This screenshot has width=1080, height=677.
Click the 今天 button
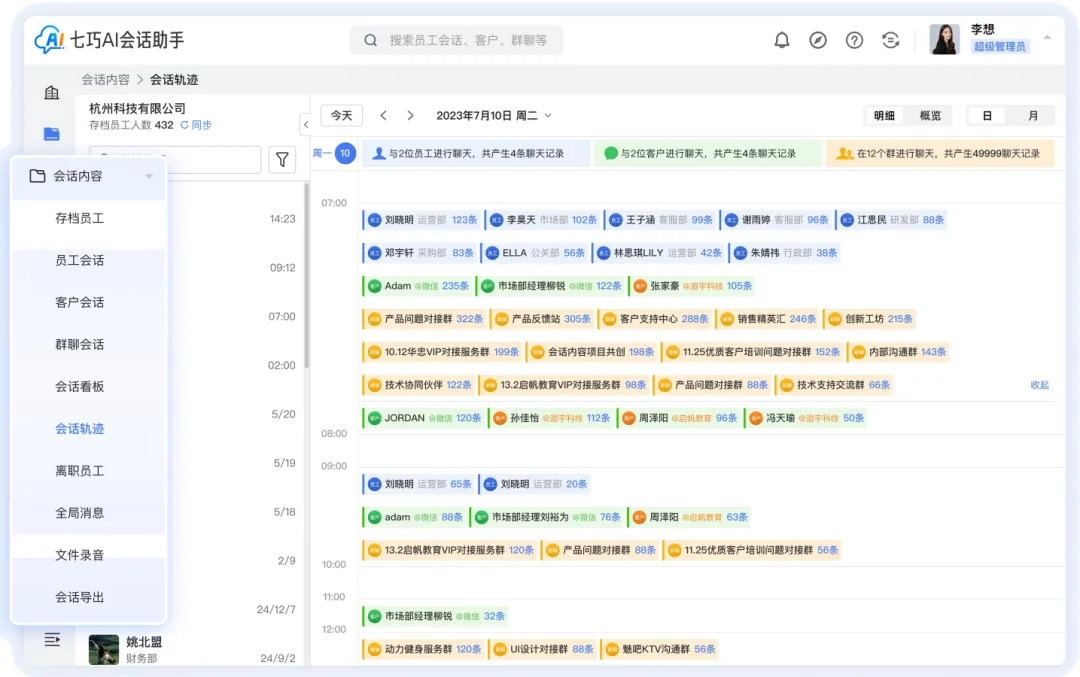[x=341, y=116]
